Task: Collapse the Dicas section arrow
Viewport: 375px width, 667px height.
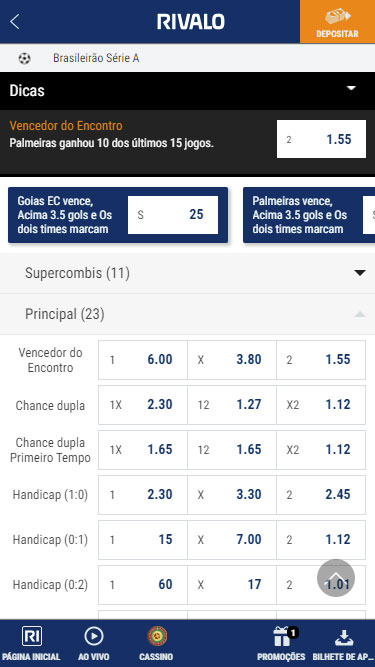Action: pyautogui.click(x=351, y=88)
